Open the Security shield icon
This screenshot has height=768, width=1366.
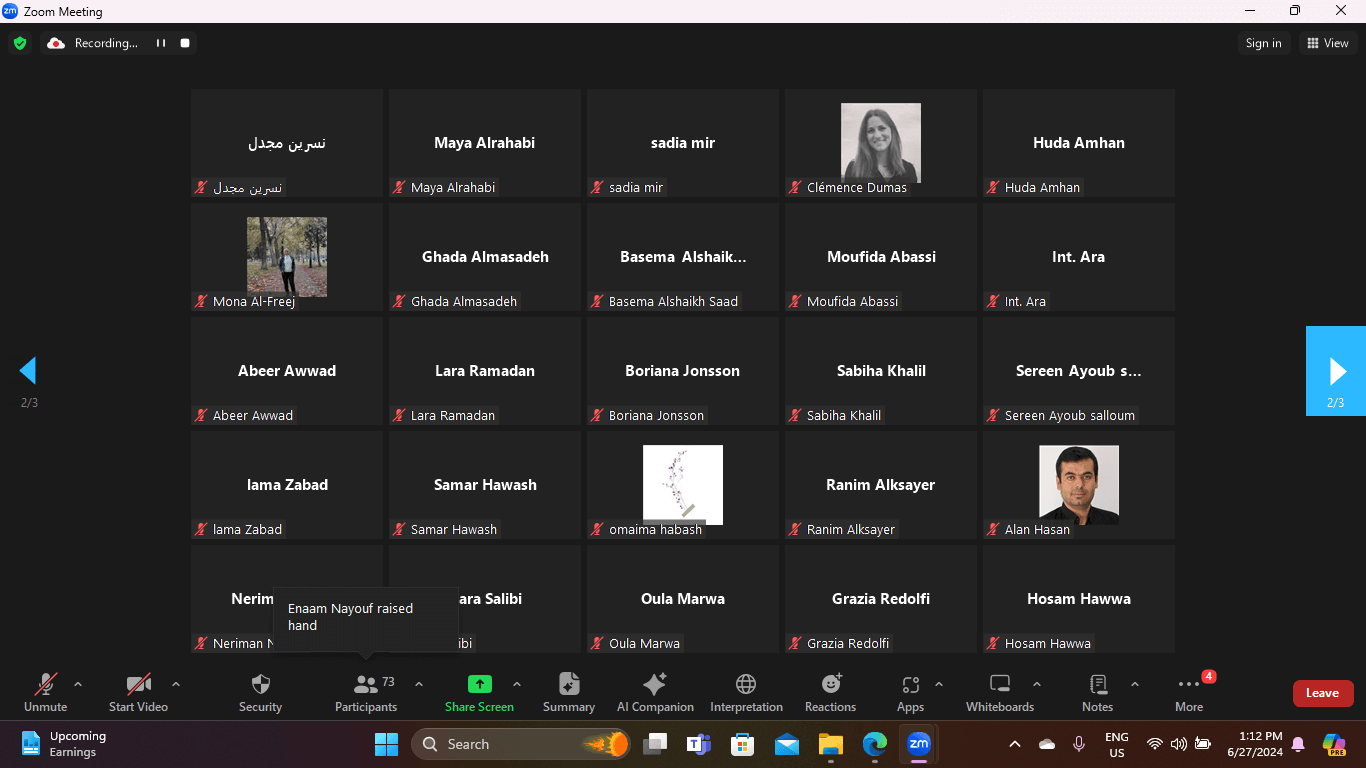pyautogui.click(x=260, y=685)
